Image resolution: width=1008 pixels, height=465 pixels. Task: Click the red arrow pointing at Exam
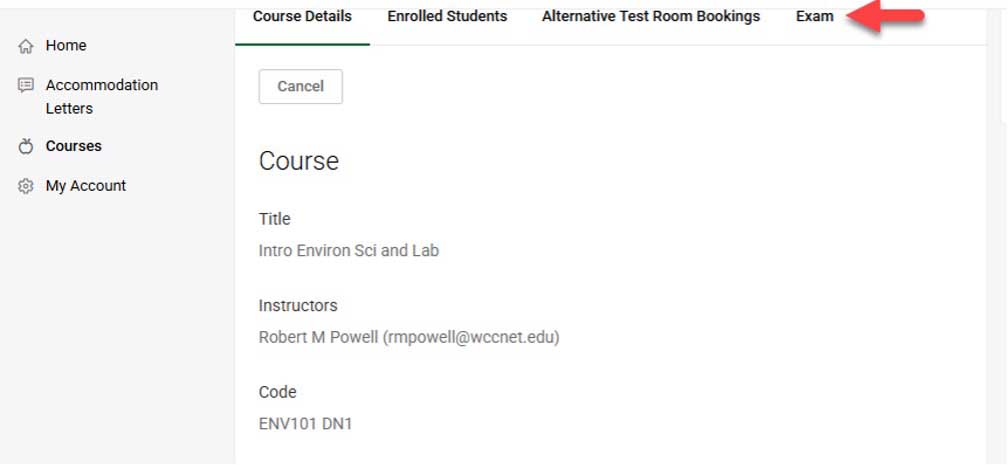point(884,17)
